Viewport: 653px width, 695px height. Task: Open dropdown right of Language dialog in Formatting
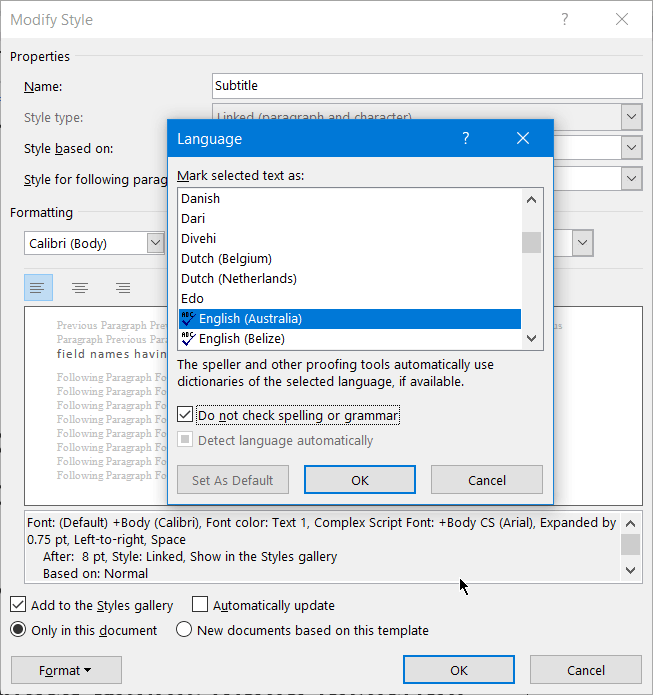tap(583, 243)
